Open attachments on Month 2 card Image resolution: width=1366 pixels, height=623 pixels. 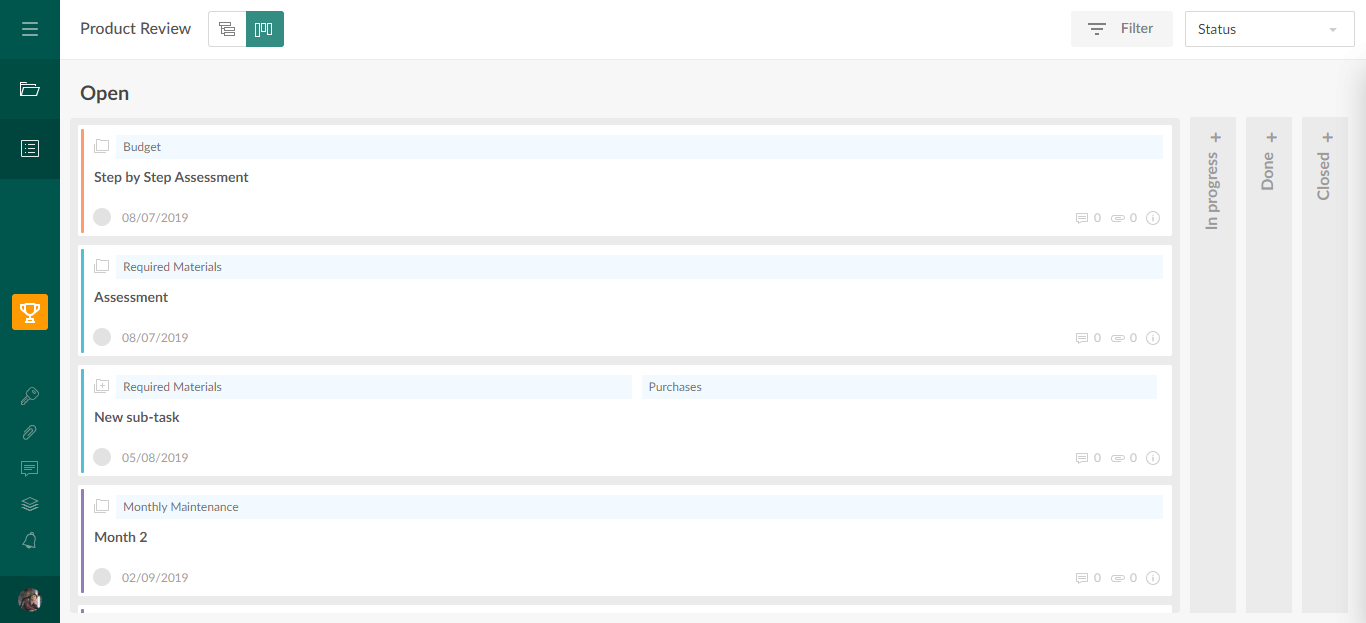pyautogui.click(x=1124, y=578)
